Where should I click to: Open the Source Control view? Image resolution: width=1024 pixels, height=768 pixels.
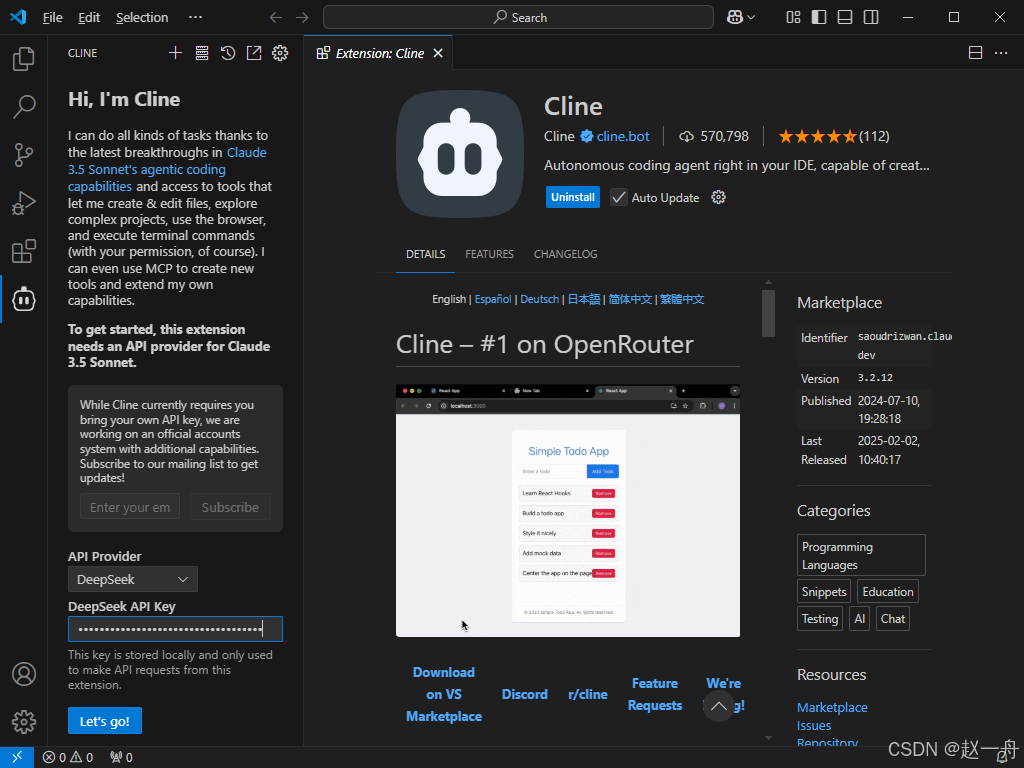pyautogui.click(x=24, y=155)
